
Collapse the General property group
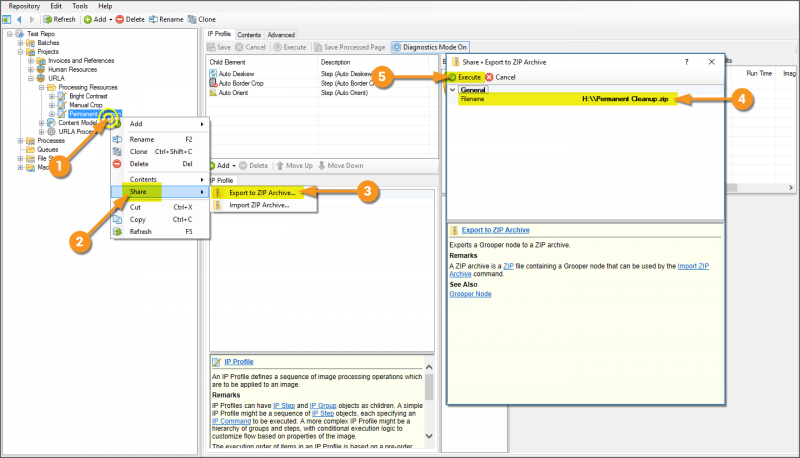pos(452,90)
